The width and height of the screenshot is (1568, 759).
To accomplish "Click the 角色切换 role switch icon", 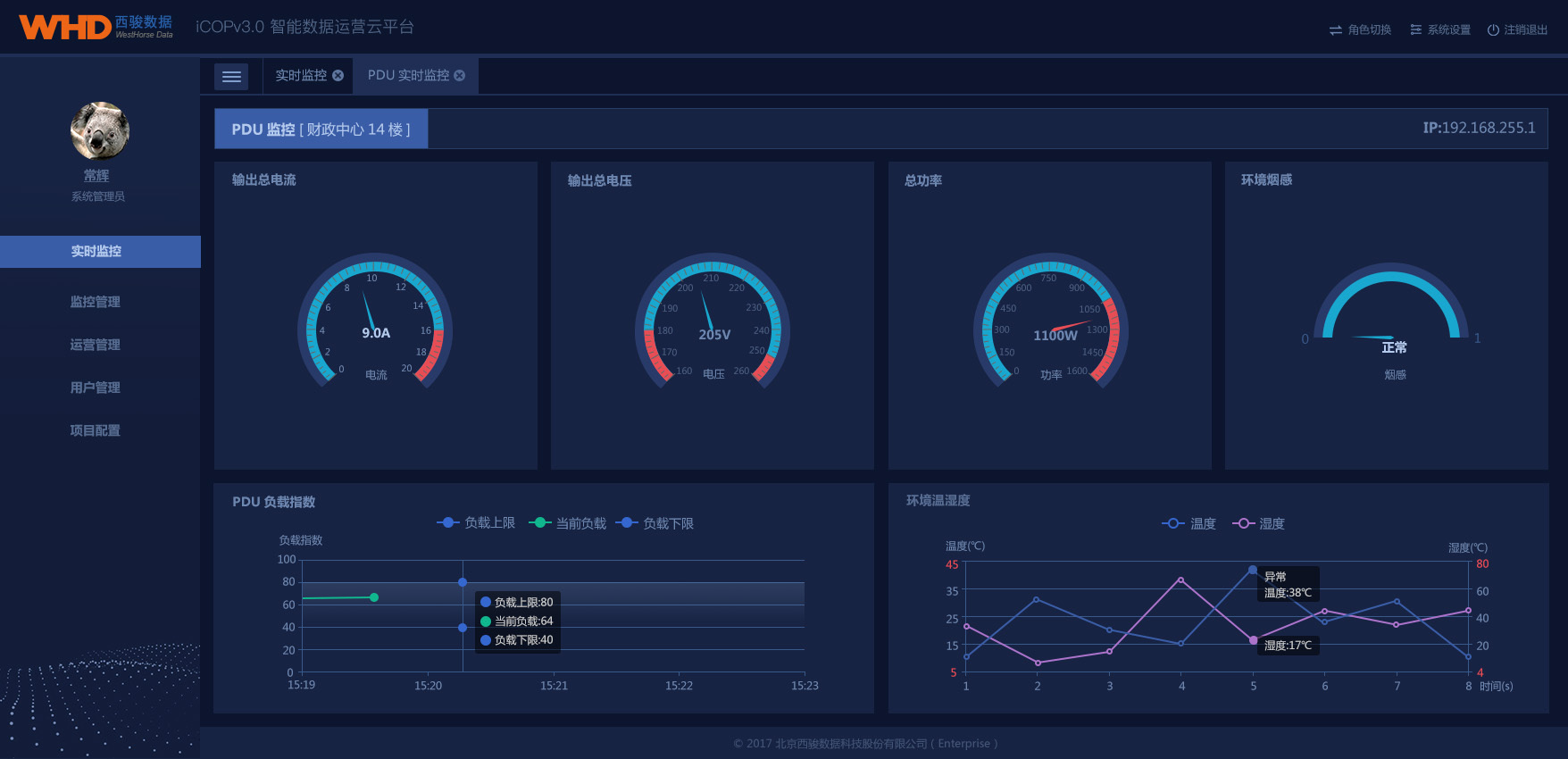I will point(1336,30).
